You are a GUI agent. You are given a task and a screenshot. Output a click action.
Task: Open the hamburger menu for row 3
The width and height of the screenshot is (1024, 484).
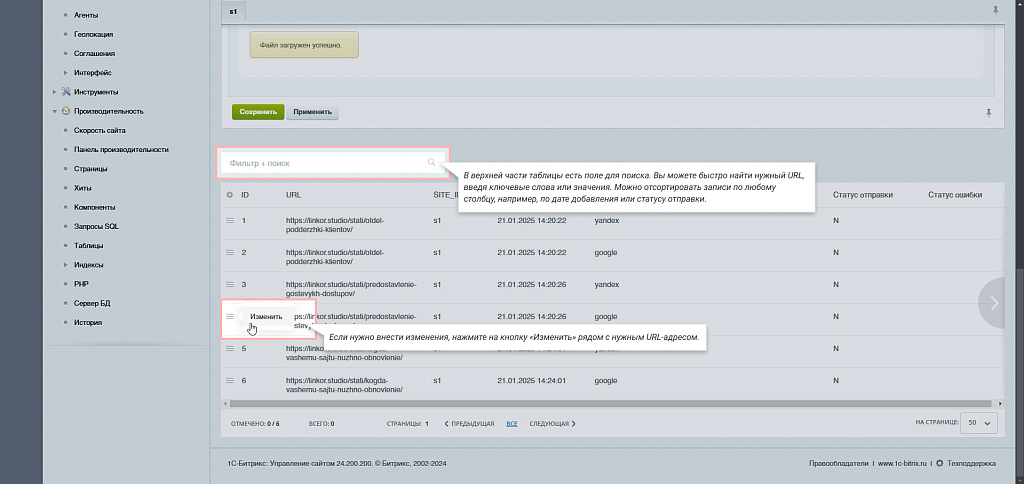tap(230, 284)
